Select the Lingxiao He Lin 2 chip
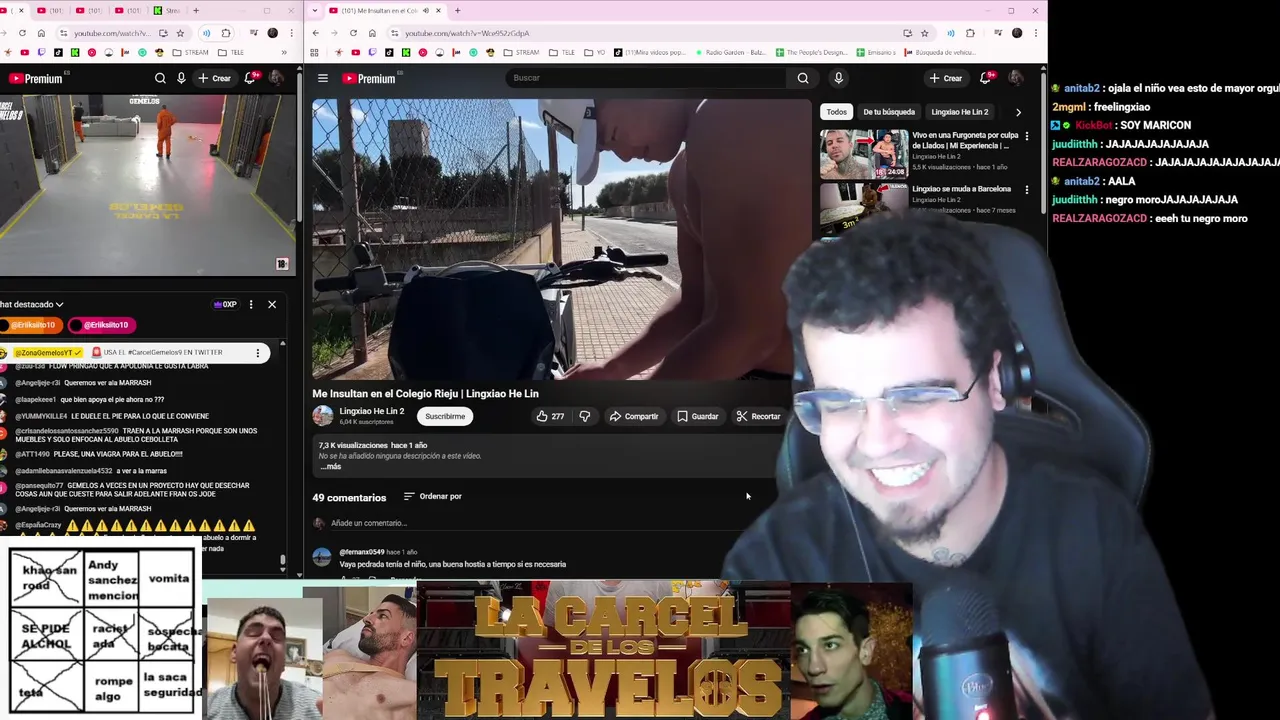Image resolution: width=1280 pixels, height=720 pixels. pos(959,112)
